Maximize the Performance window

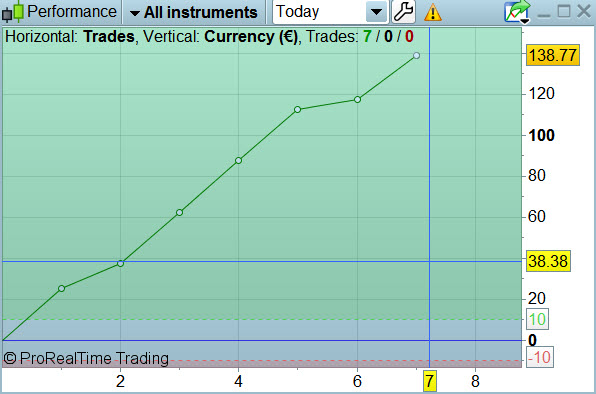(564, 11)
